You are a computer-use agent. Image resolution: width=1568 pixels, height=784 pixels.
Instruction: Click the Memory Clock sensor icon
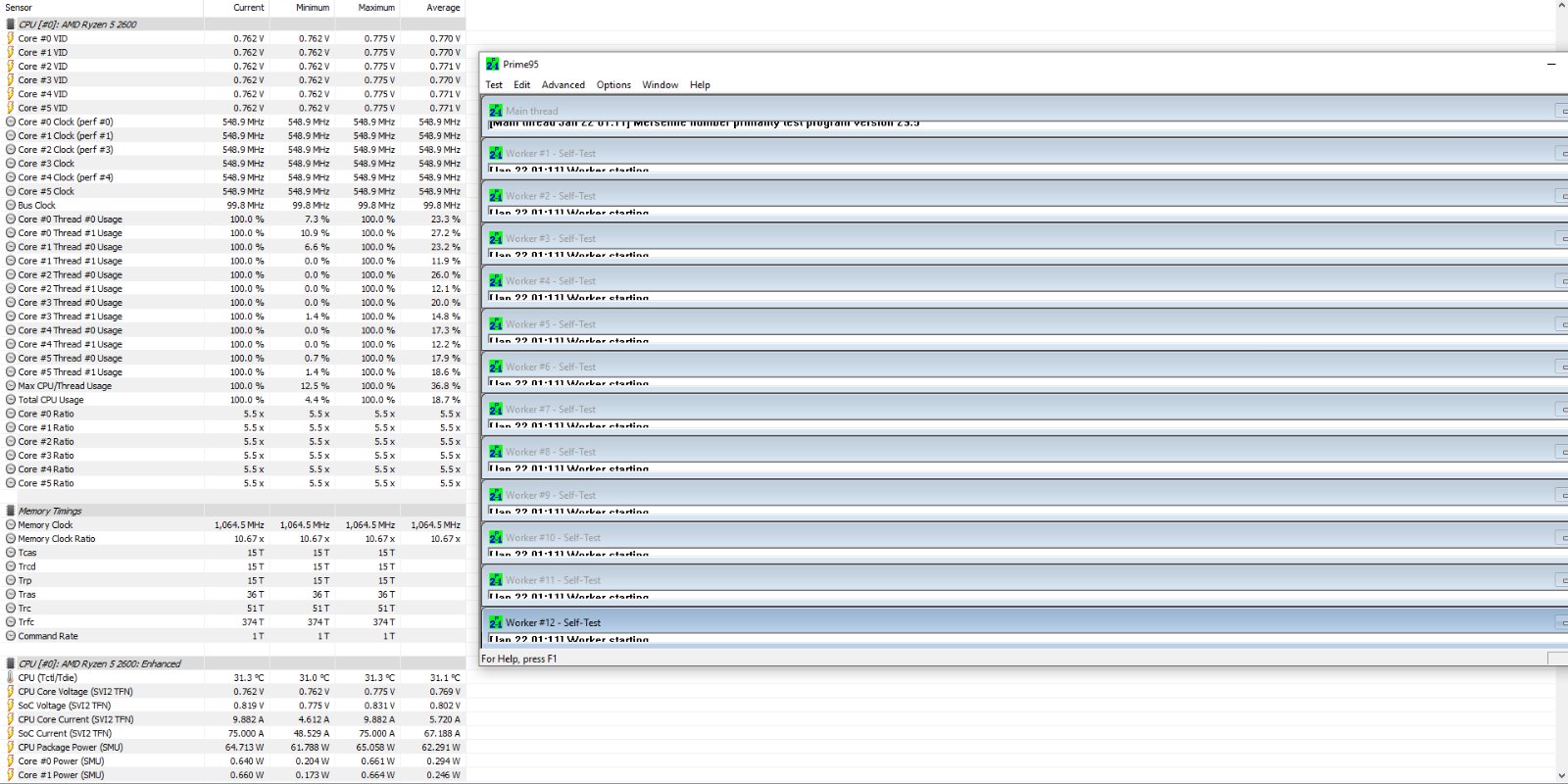coord(11,524)
